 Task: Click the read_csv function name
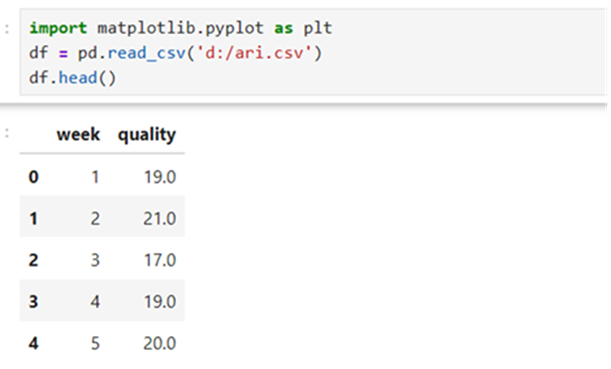click(x=147, y=53)
